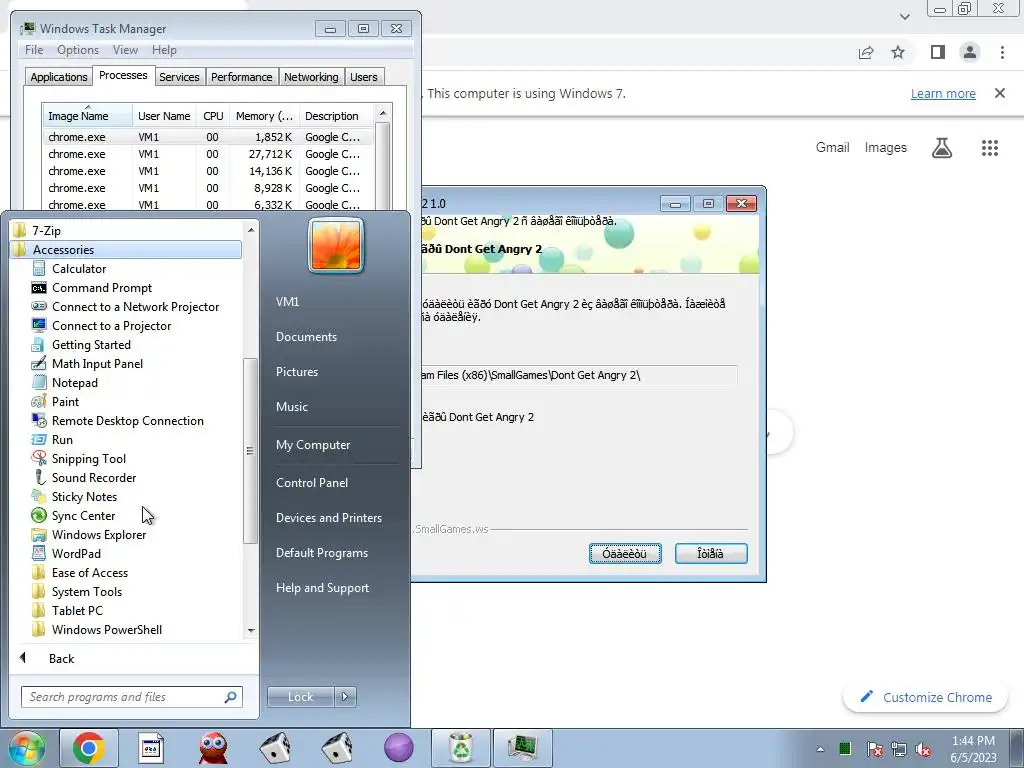Expand the 7-Zip folder
1024x768 pixels.
tap(46, 230)
